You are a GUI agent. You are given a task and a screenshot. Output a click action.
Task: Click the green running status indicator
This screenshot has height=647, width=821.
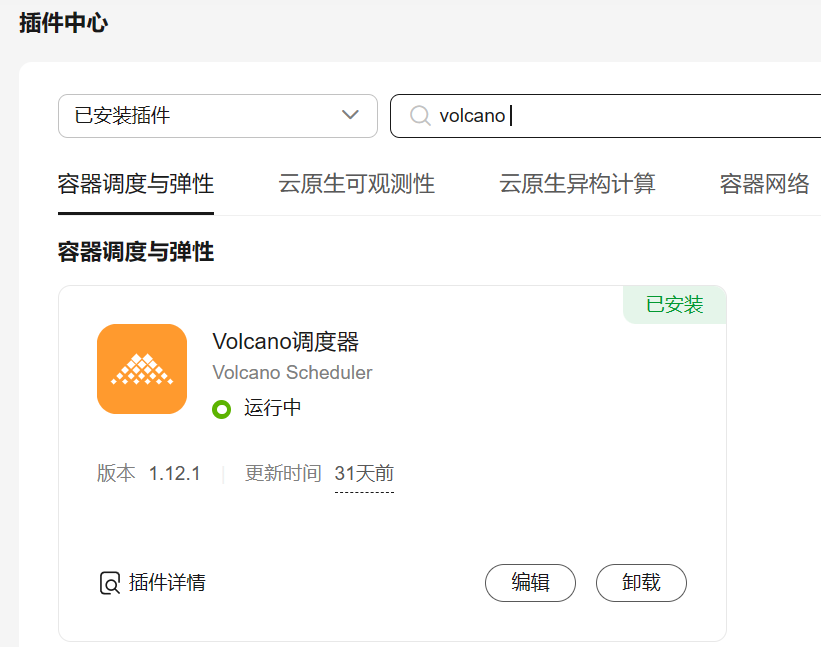[222, 408]
